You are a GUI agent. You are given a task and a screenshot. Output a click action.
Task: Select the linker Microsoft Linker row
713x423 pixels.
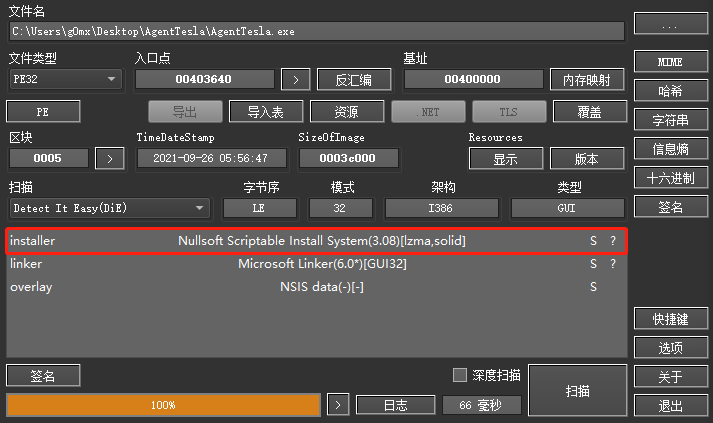pos(316,264)
